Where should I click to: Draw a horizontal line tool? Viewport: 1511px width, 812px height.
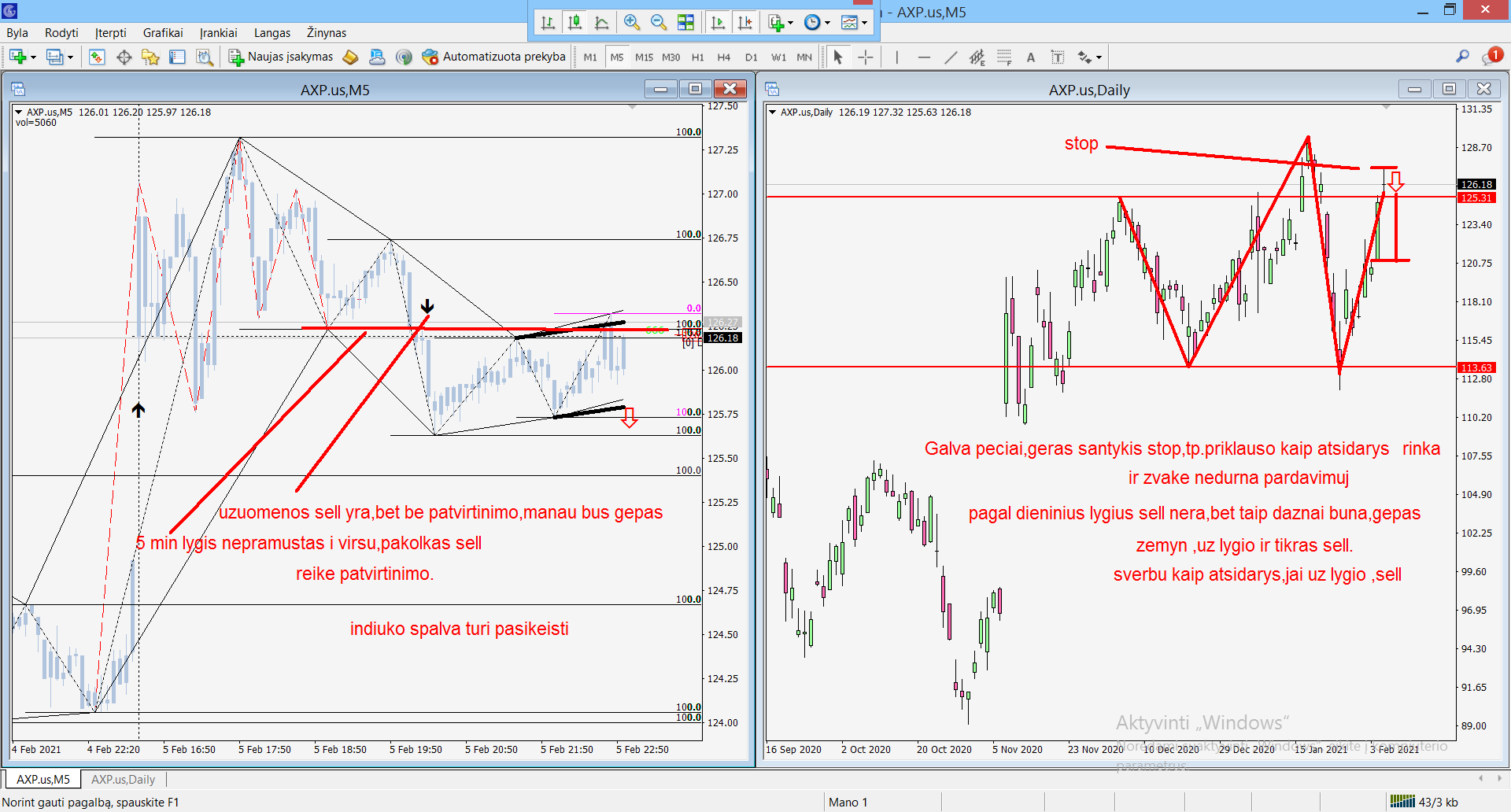click(924, 57)
